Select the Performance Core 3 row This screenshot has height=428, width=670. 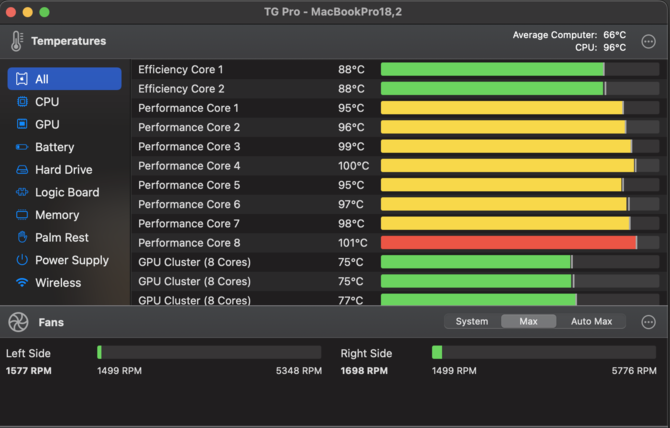pyautogui.click(x=399, y=146)
